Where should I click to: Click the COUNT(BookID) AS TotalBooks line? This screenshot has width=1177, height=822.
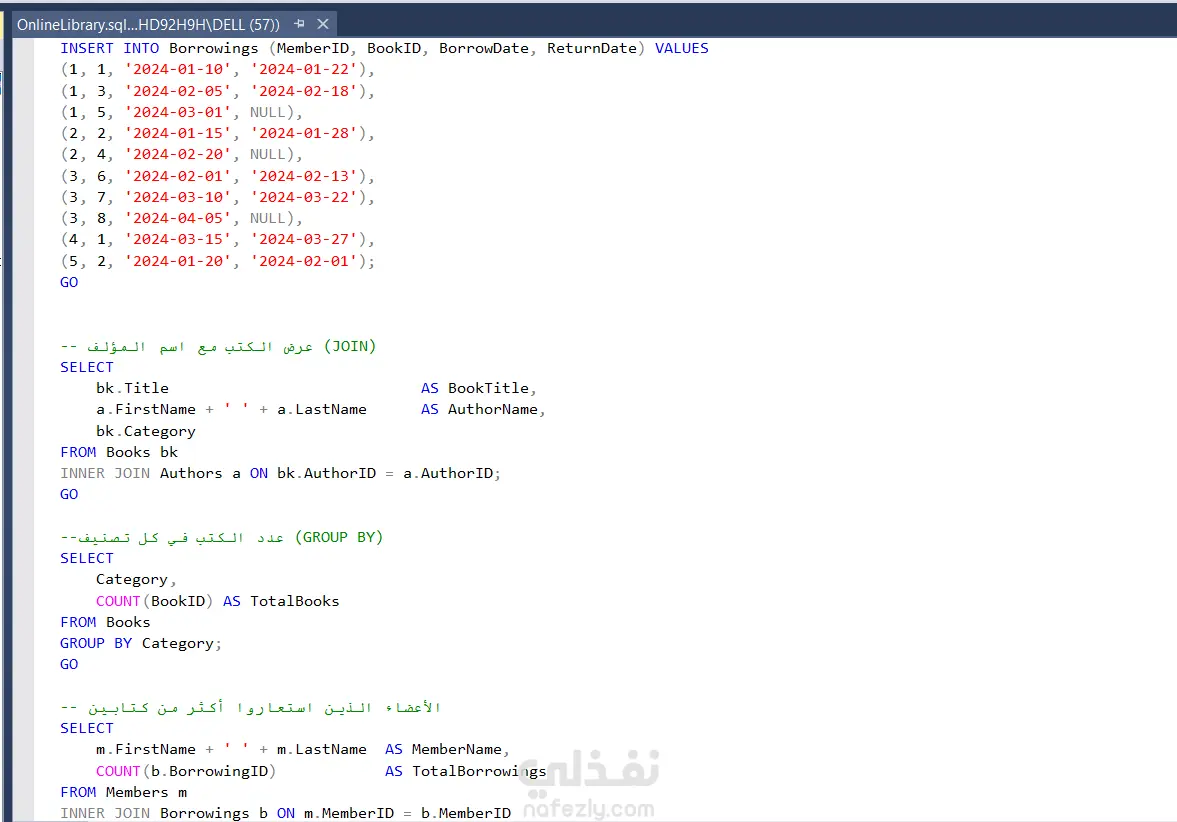point(217,601)
